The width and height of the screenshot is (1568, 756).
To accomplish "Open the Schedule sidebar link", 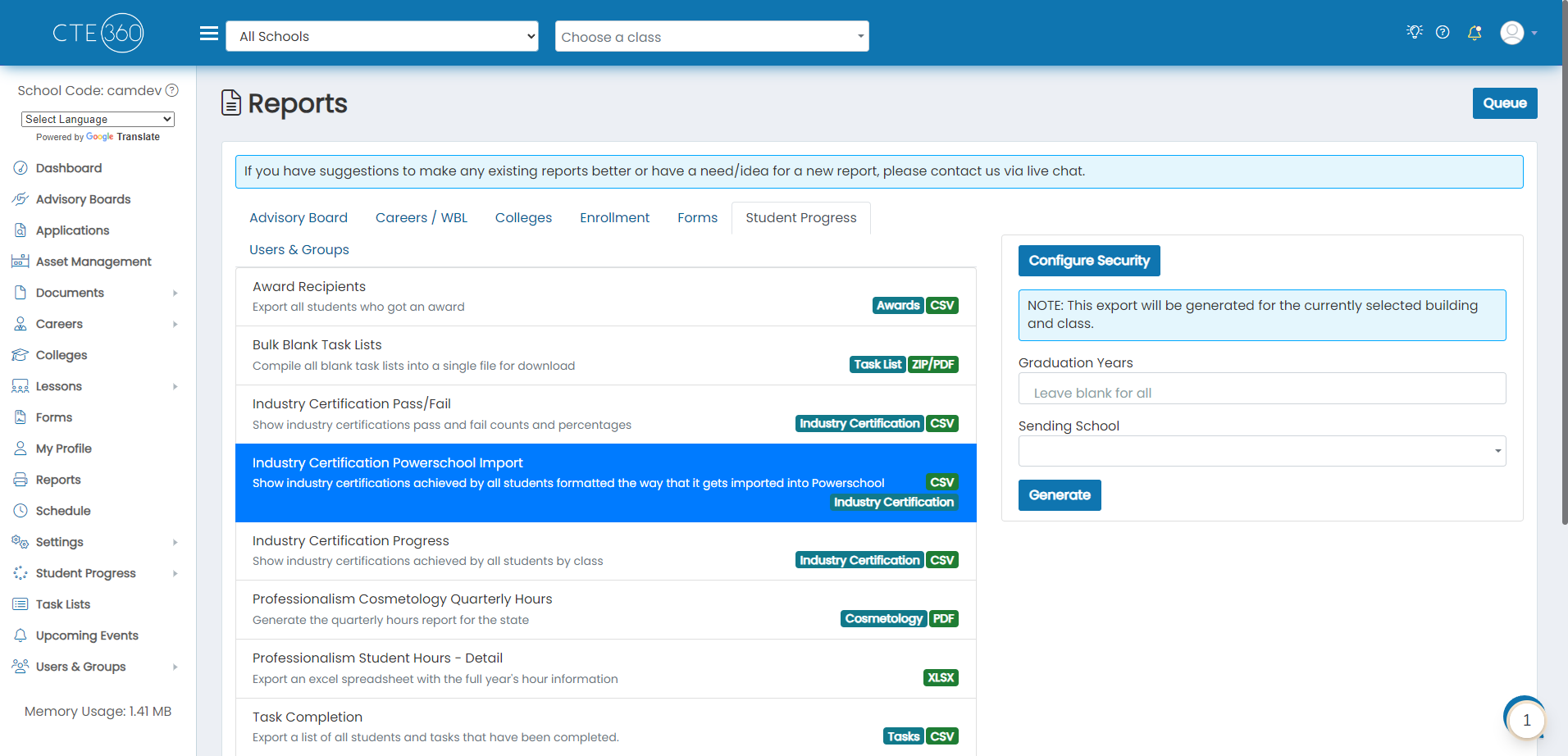I will point(63,511).
